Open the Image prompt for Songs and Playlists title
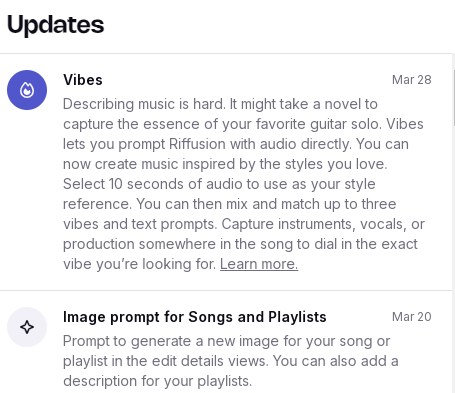This screenshot has width=455, height=393. (x=195, y=317)
